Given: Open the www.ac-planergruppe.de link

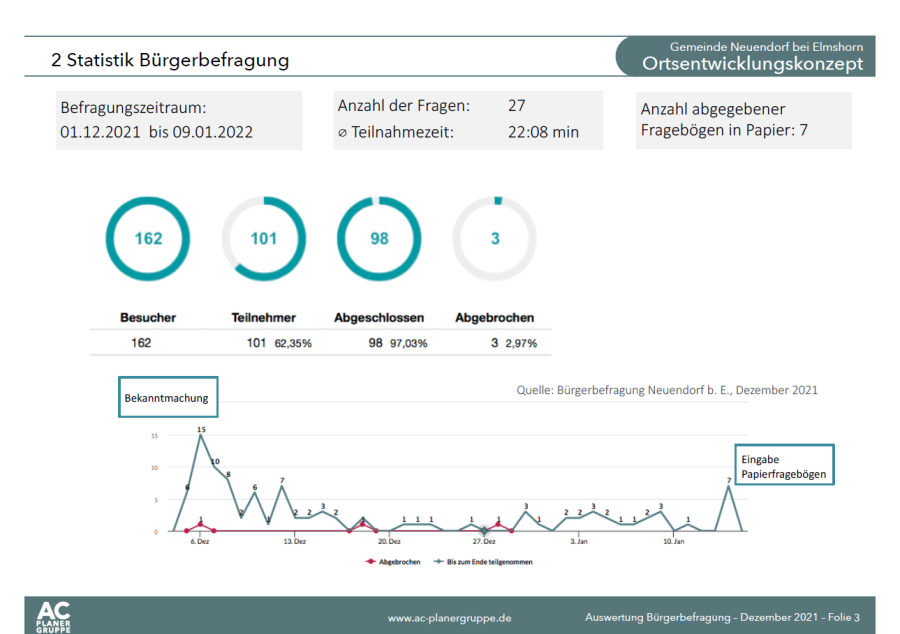Looking at the screenshot, I should [449, 618].
